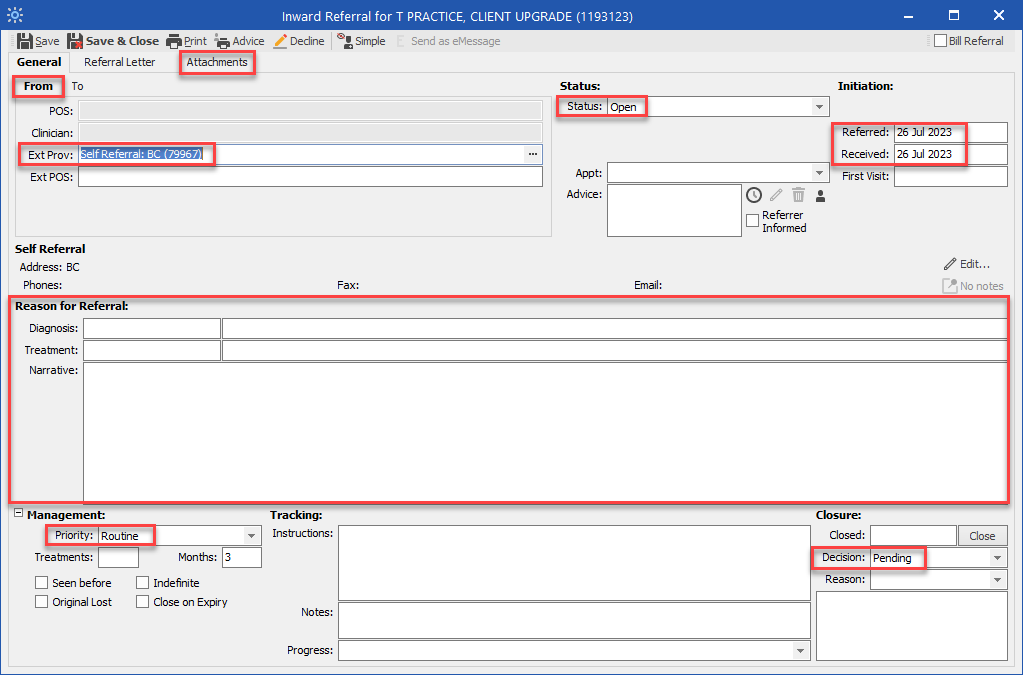
Task: Click the person icon beside the Advice box
Action: [x=820, y=195]
